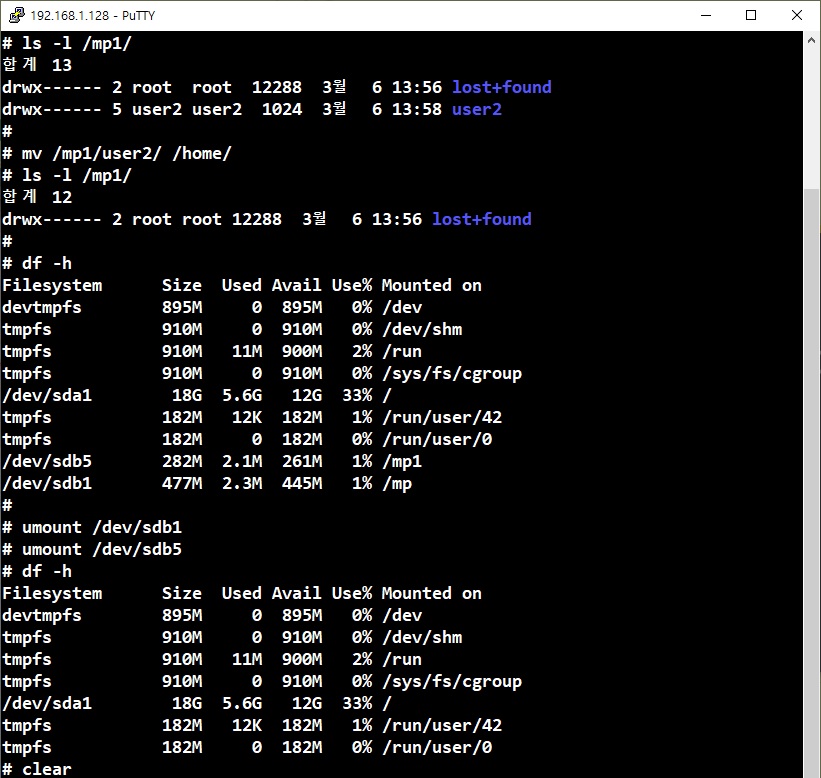Image resolution: width=821 pixels, height=778 pixels.
Task: Click the second "/dev/sda1" row after unmount
Action: 197,703
